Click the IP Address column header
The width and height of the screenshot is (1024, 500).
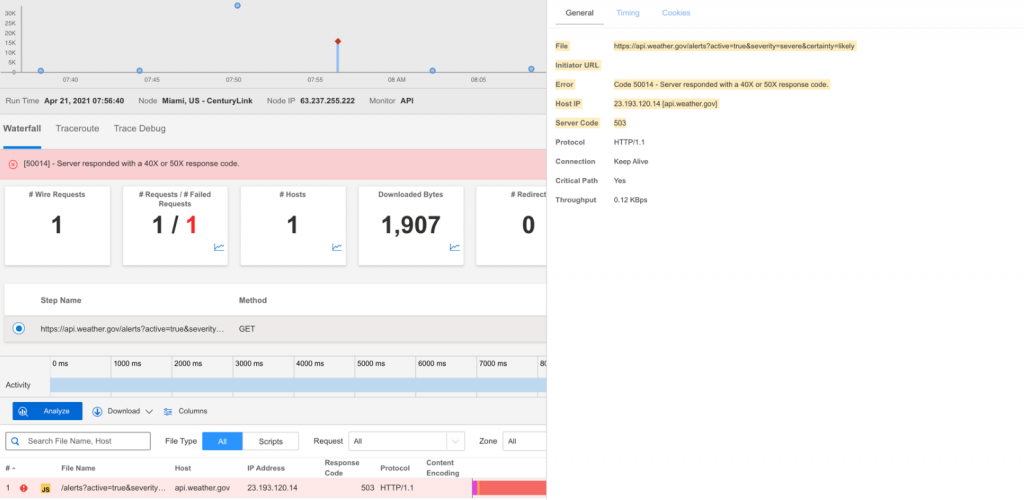[266, 468]
